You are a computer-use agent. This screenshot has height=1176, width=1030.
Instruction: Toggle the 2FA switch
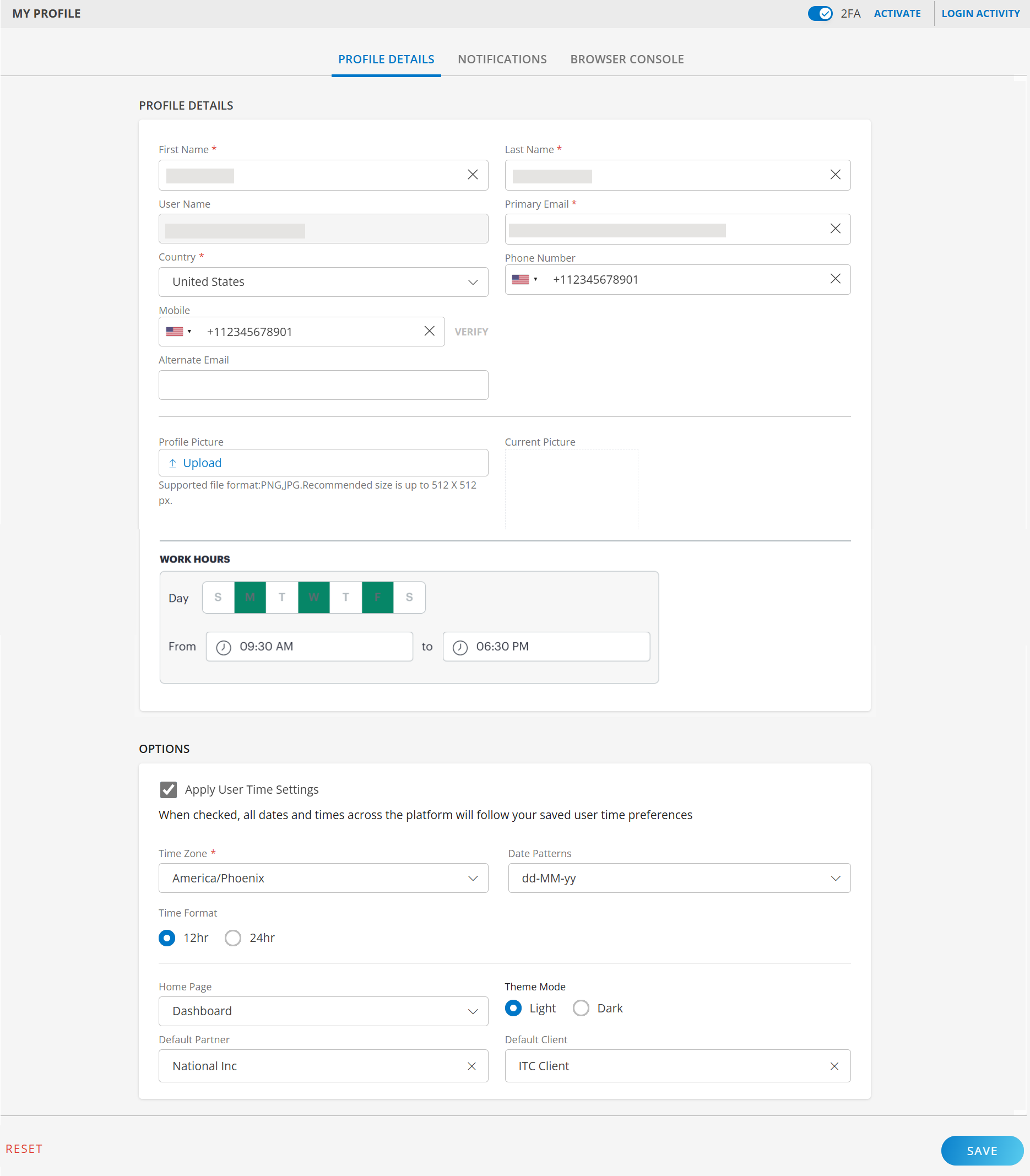coord(820,13)
